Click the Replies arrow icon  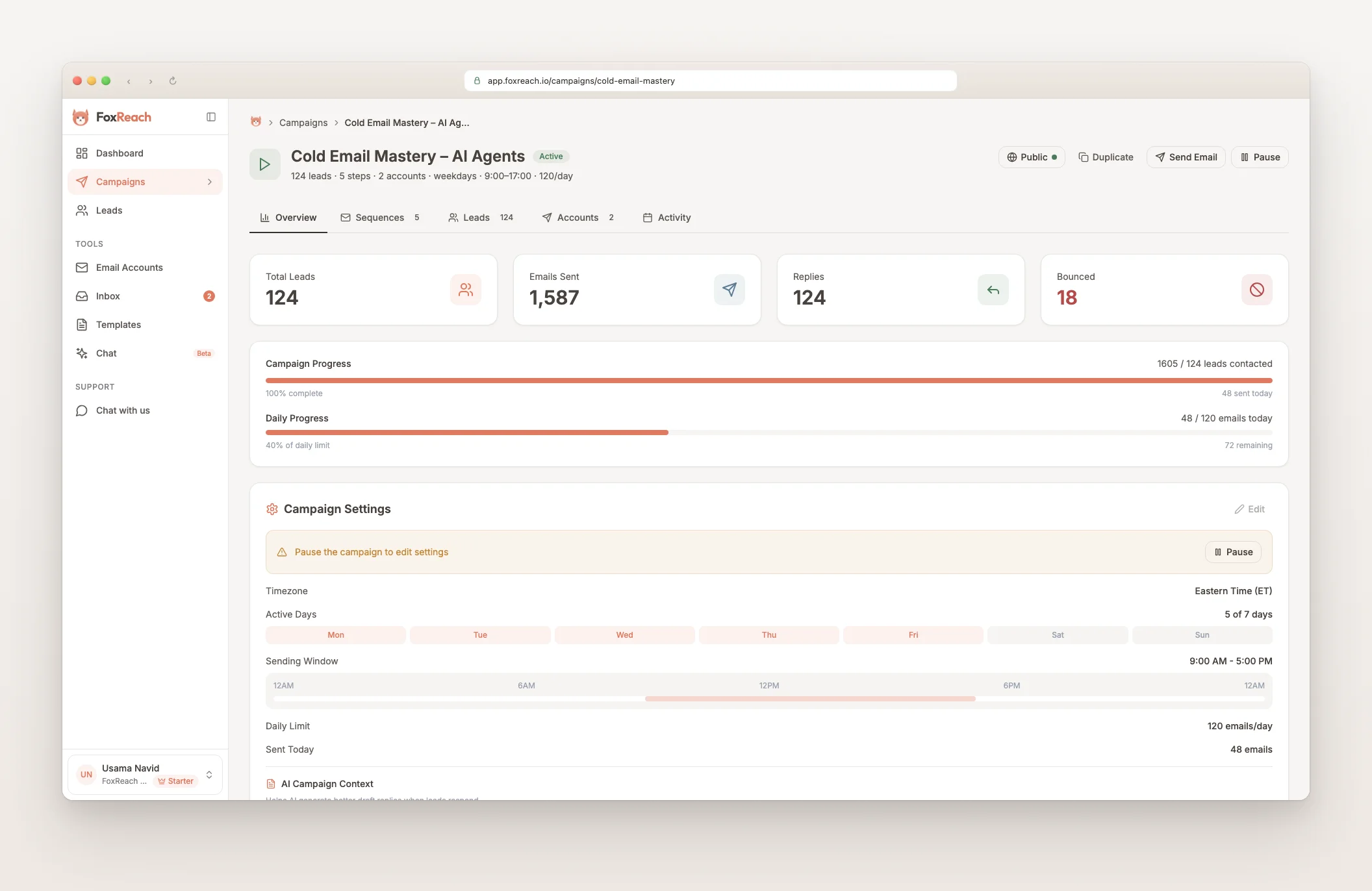(993, 290)
